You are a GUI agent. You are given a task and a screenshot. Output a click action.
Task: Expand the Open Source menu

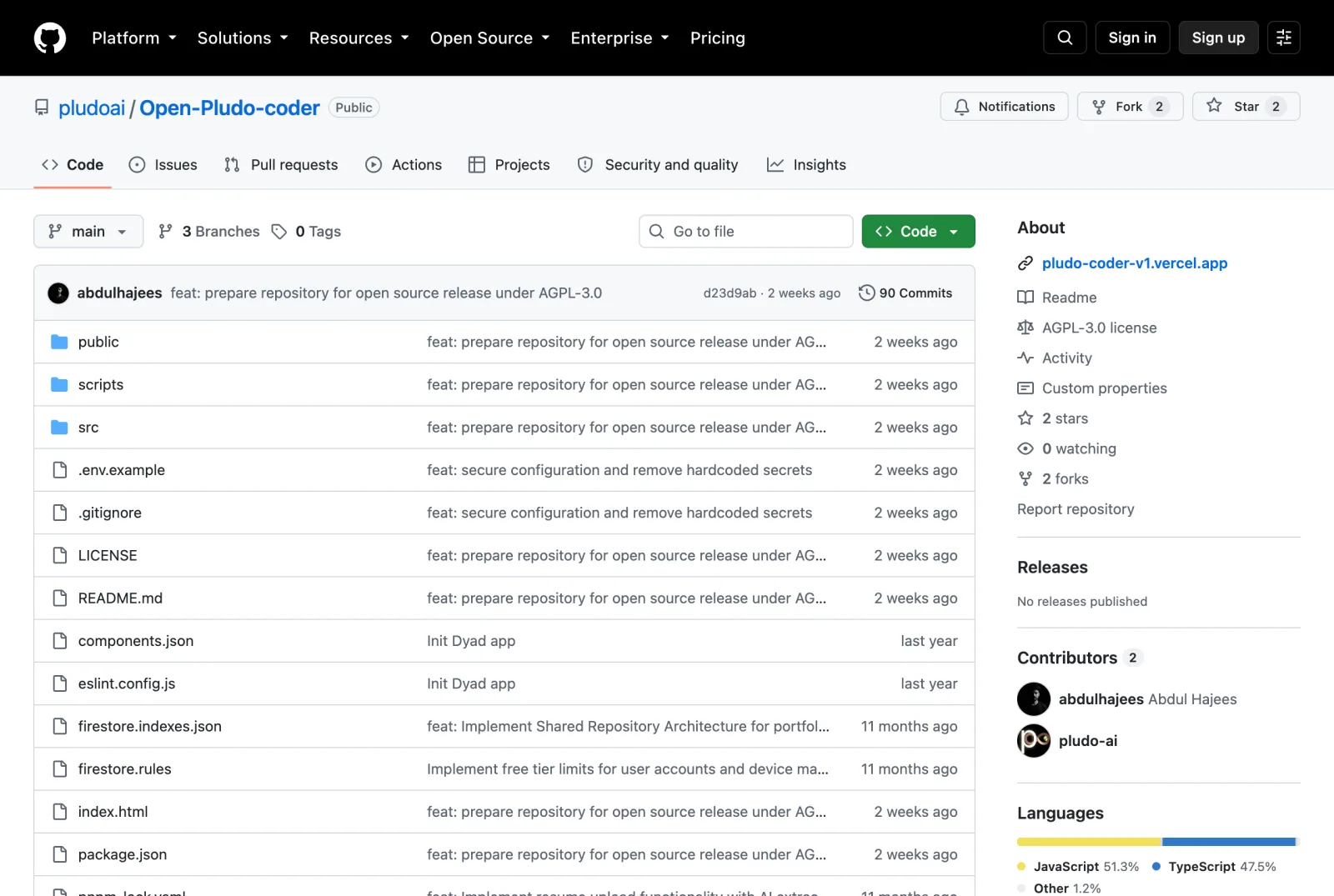point(490,38)
